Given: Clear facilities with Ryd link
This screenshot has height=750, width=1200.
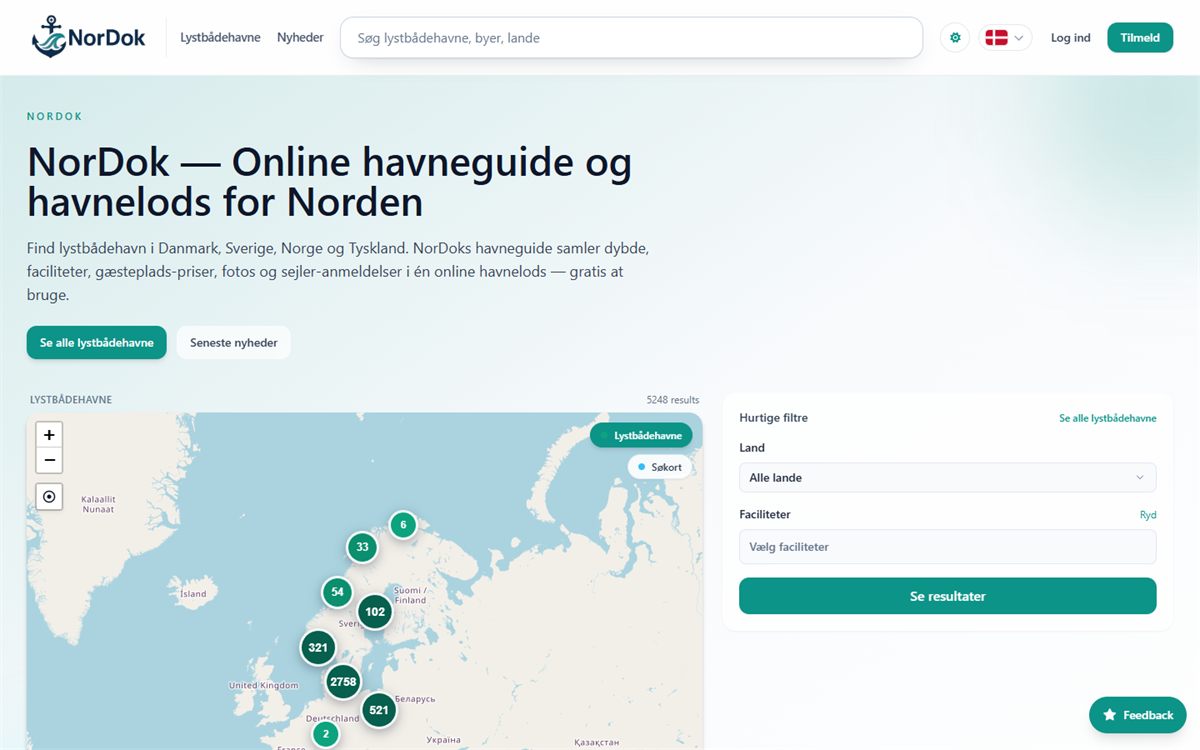Looking at the screenshot, I should pos(1148,515).
